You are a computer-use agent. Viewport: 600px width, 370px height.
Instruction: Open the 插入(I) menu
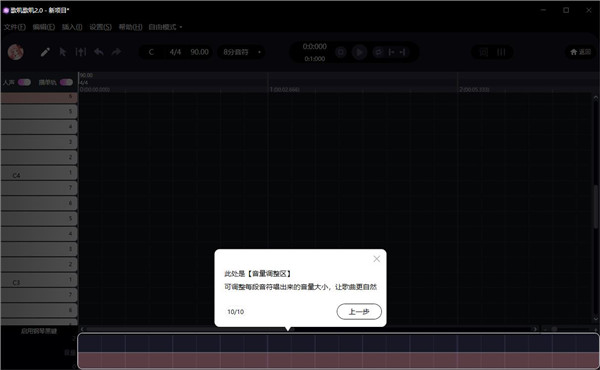(72, 27)
